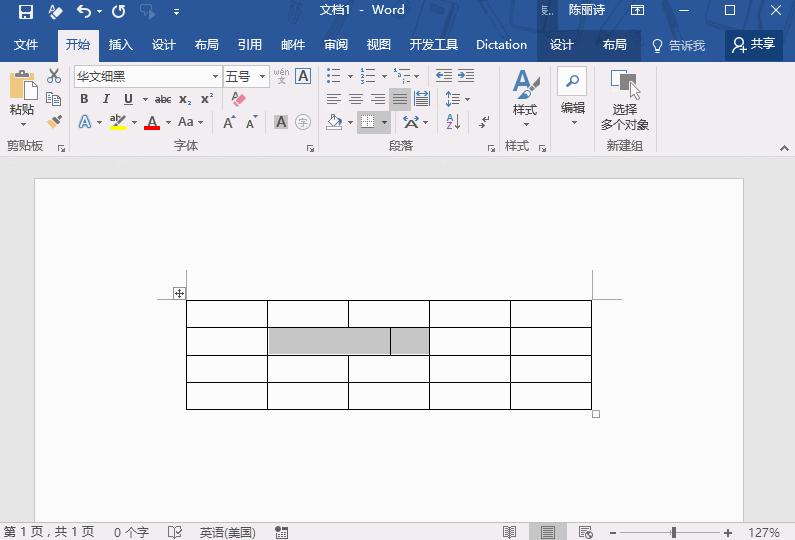795x540 pixels.
Task: Click the Increase Indent icon
Action: point(466,76)
